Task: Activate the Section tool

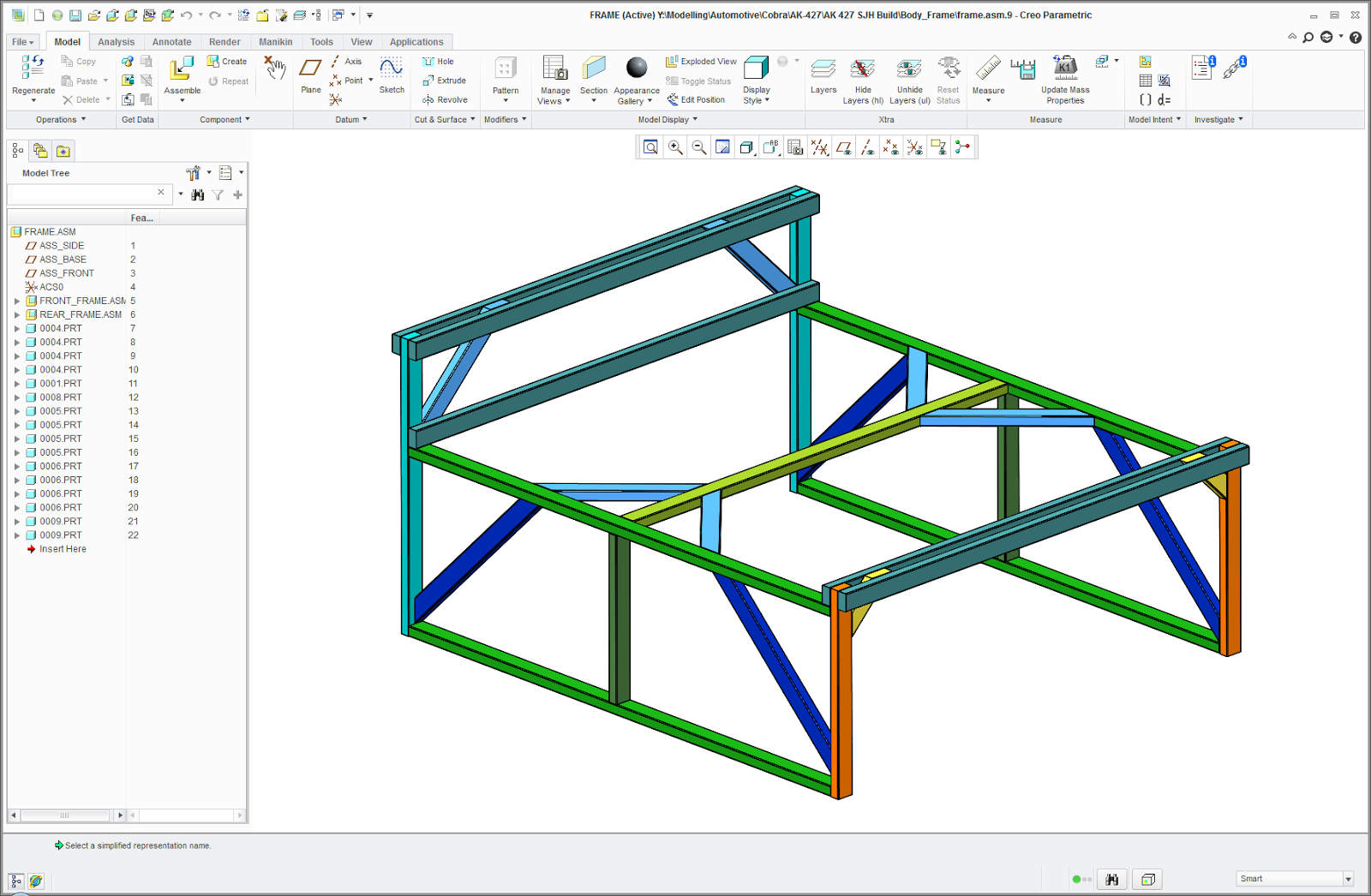Action: (x=593, y=77)
